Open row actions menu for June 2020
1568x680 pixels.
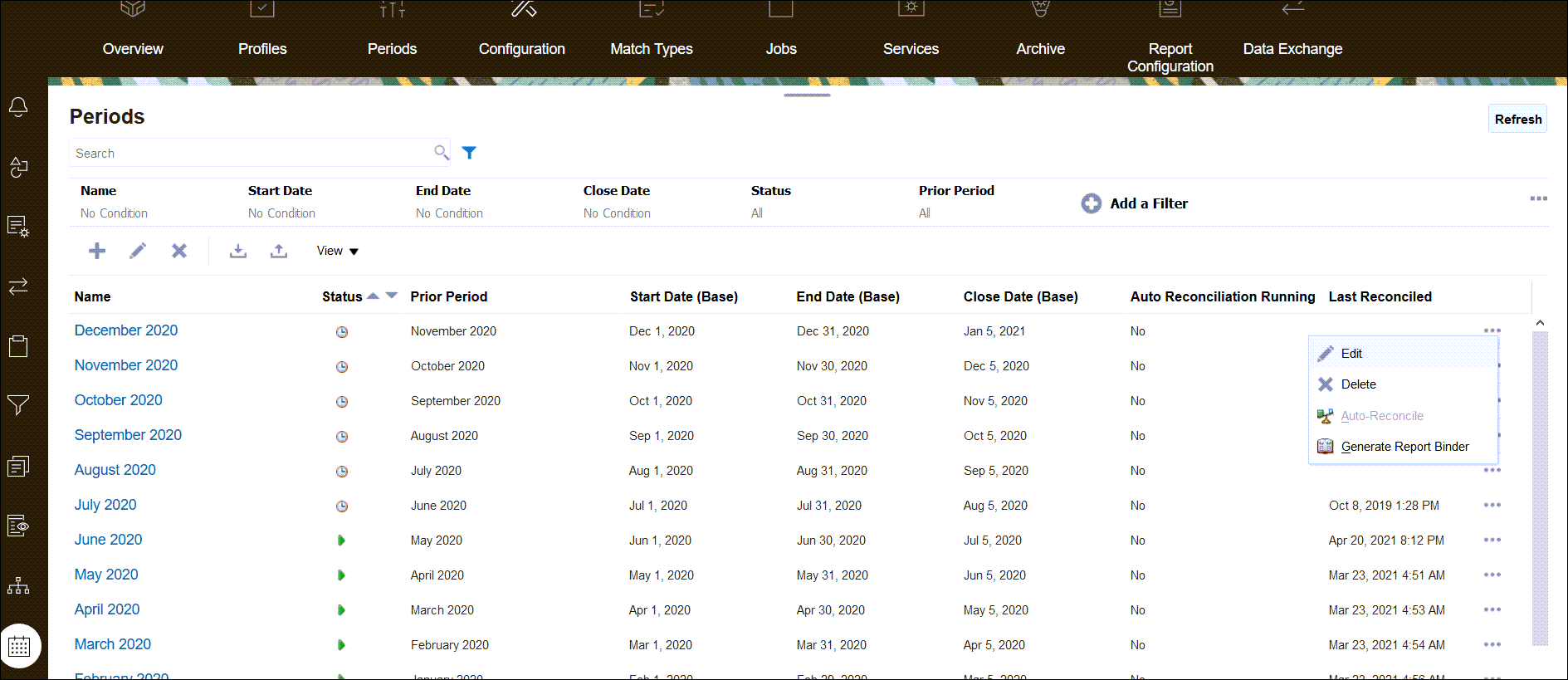[x=1492, y=540]
